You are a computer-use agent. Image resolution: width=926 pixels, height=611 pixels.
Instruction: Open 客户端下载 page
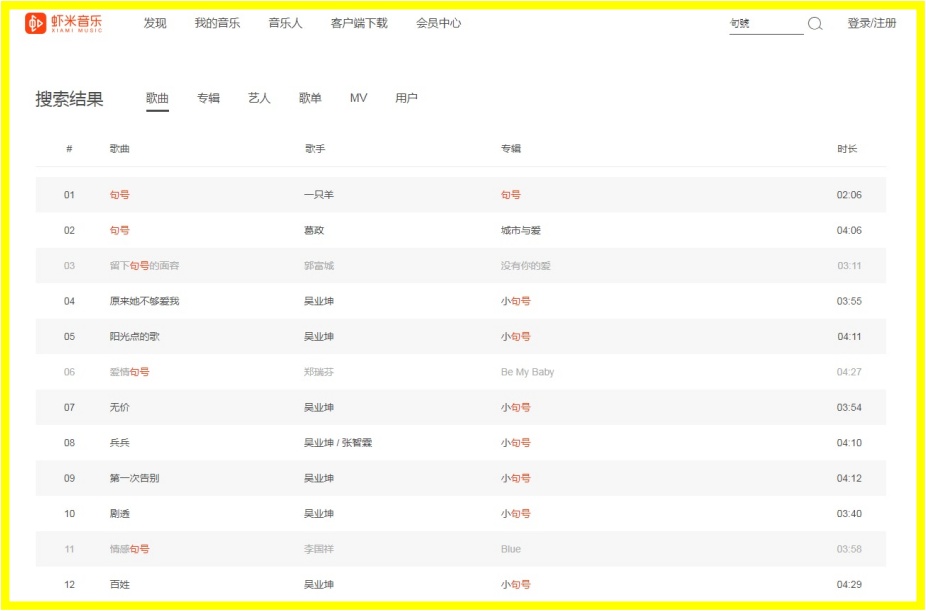[359, 23]
